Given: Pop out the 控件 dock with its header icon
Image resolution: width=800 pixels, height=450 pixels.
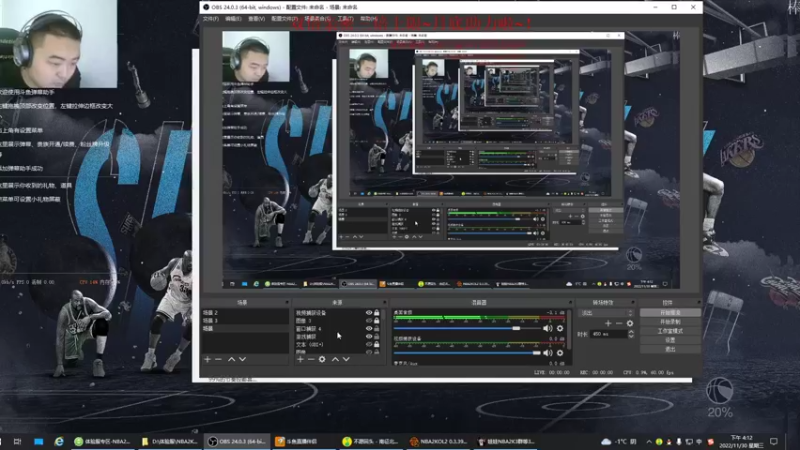Looking at the screenshot, I should (x=698, y=303).
